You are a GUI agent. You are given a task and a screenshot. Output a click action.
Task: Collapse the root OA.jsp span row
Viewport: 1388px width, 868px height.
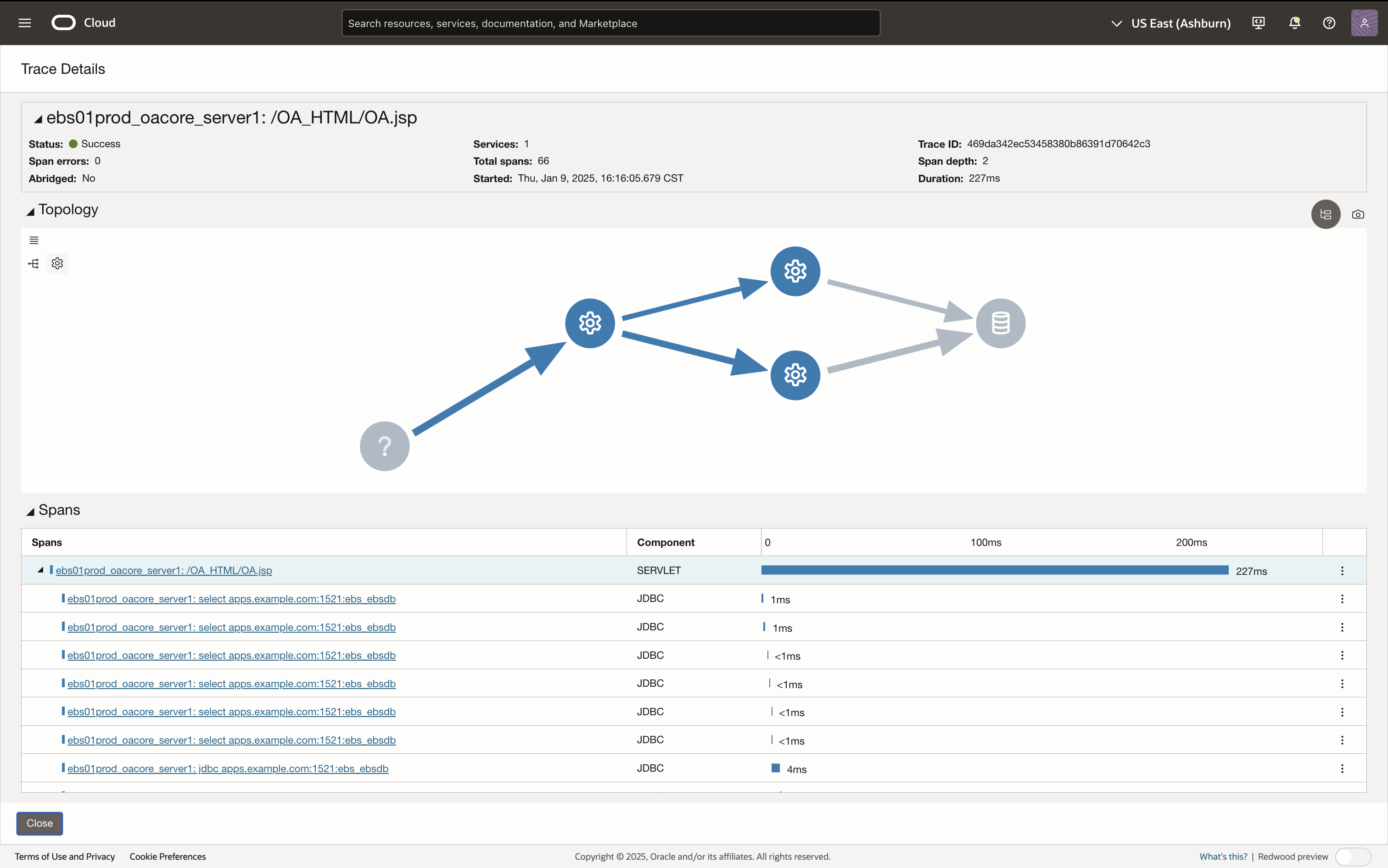(x=40, y=570)
